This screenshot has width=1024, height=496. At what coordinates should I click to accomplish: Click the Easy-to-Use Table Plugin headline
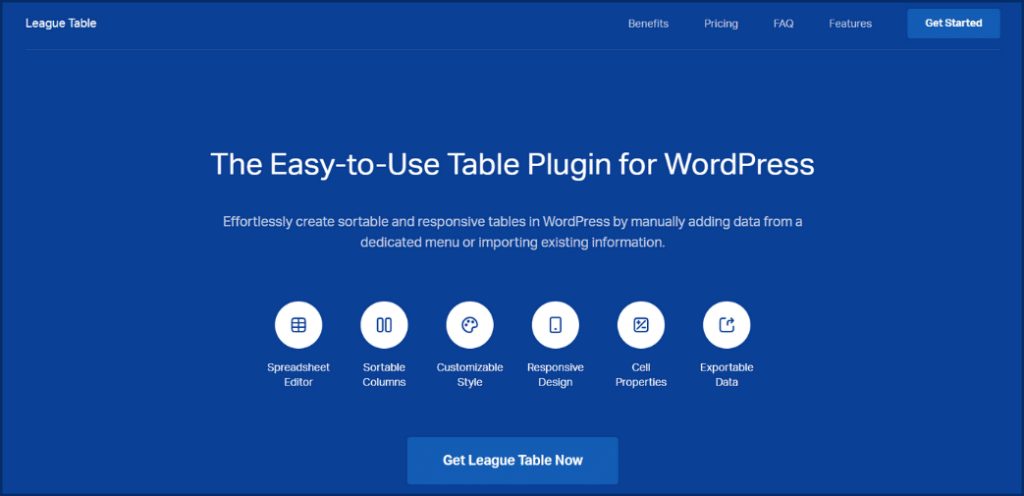tap(513, 164)
